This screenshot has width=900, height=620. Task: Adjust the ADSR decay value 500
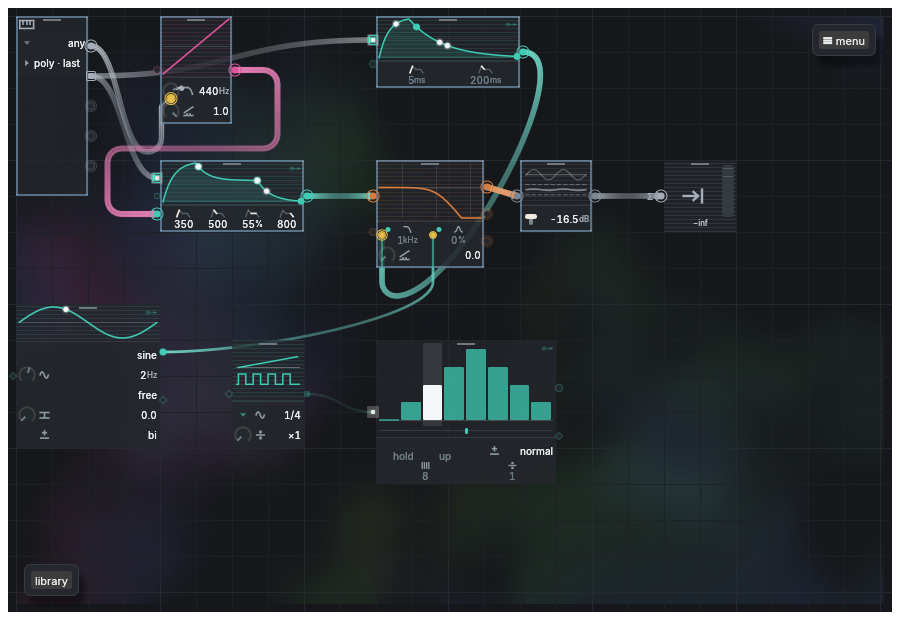218,224
